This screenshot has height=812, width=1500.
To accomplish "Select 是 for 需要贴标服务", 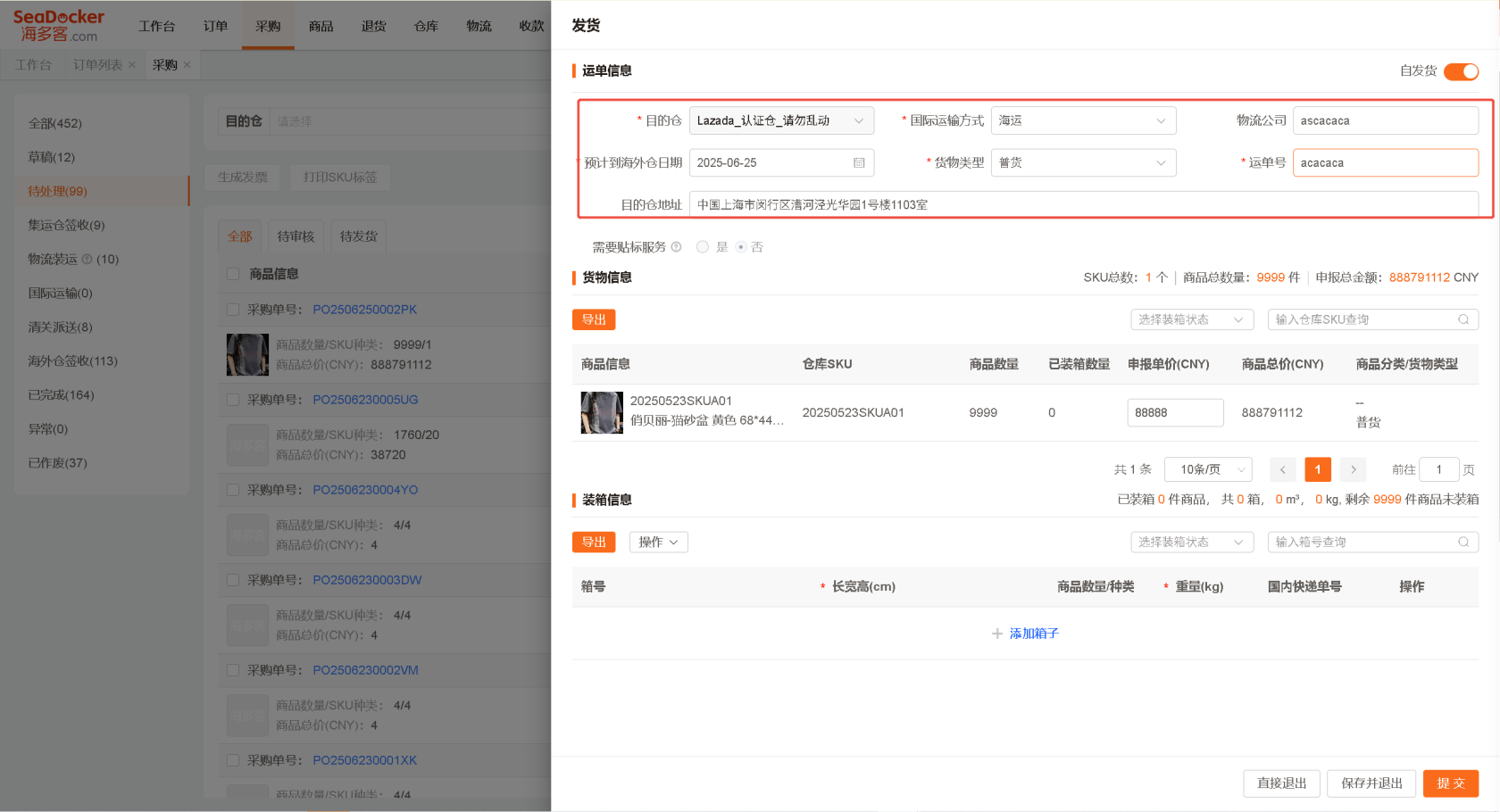I will tap(703, 247).
